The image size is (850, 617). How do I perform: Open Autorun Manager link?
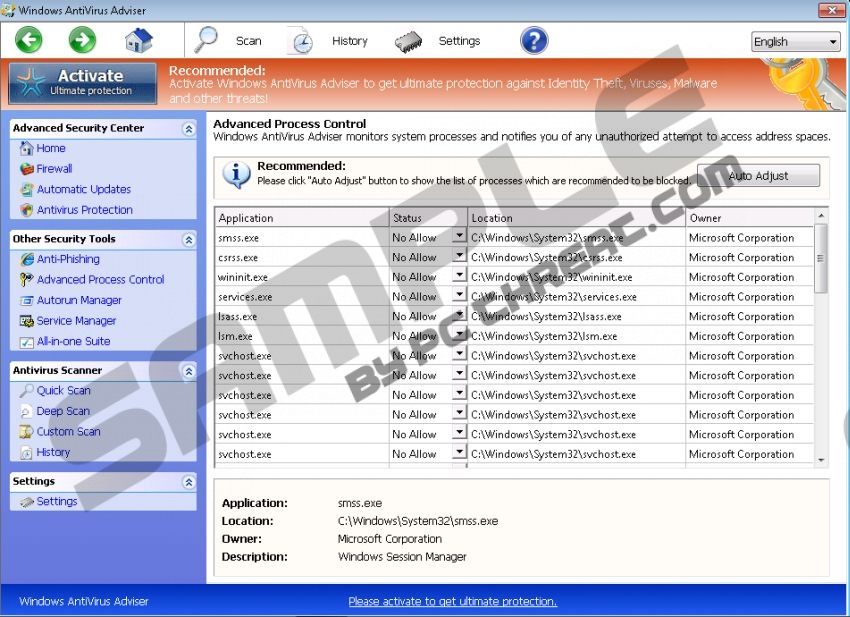point(79,300)
